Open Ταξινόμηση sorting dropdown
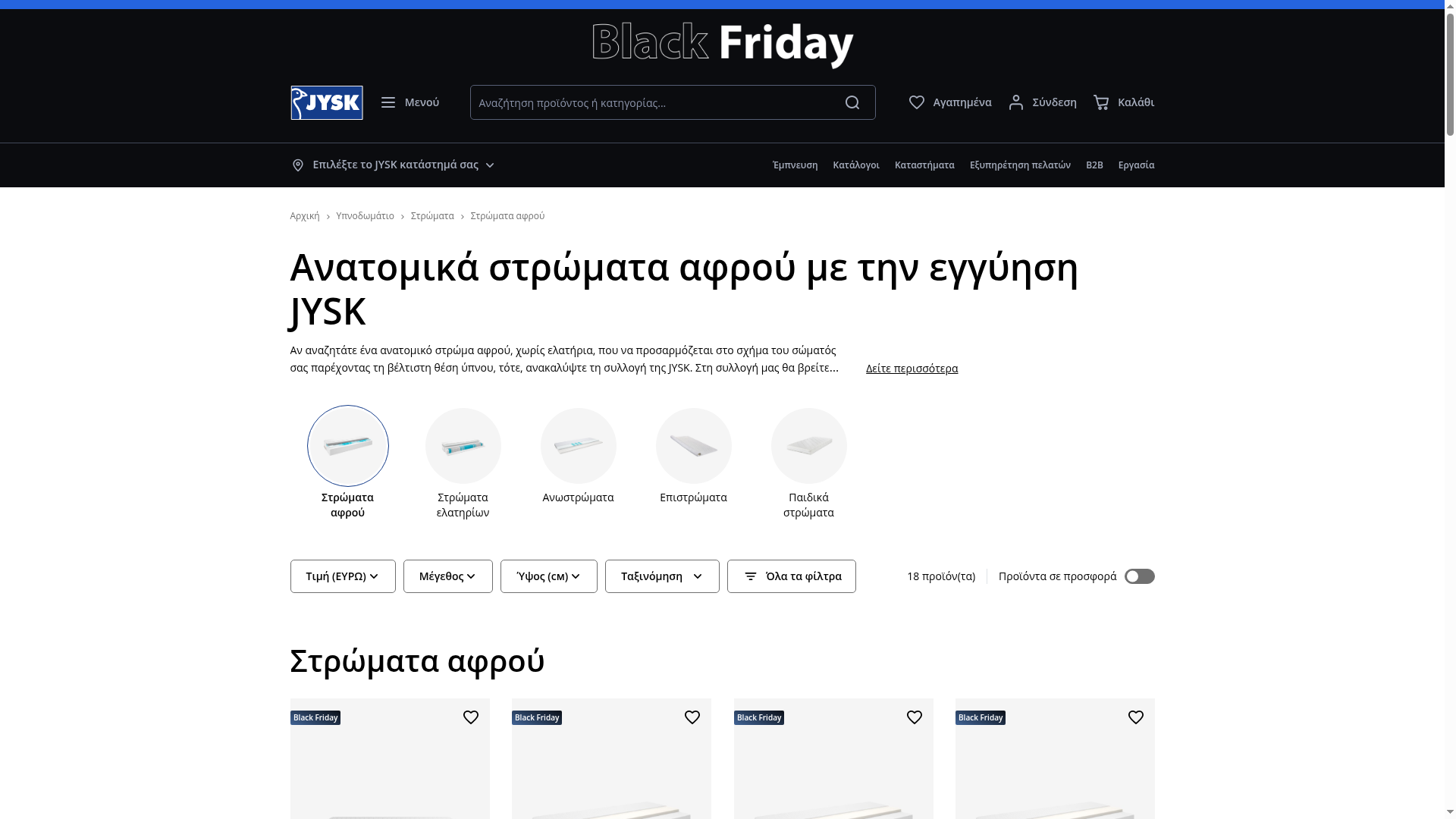 662,576
